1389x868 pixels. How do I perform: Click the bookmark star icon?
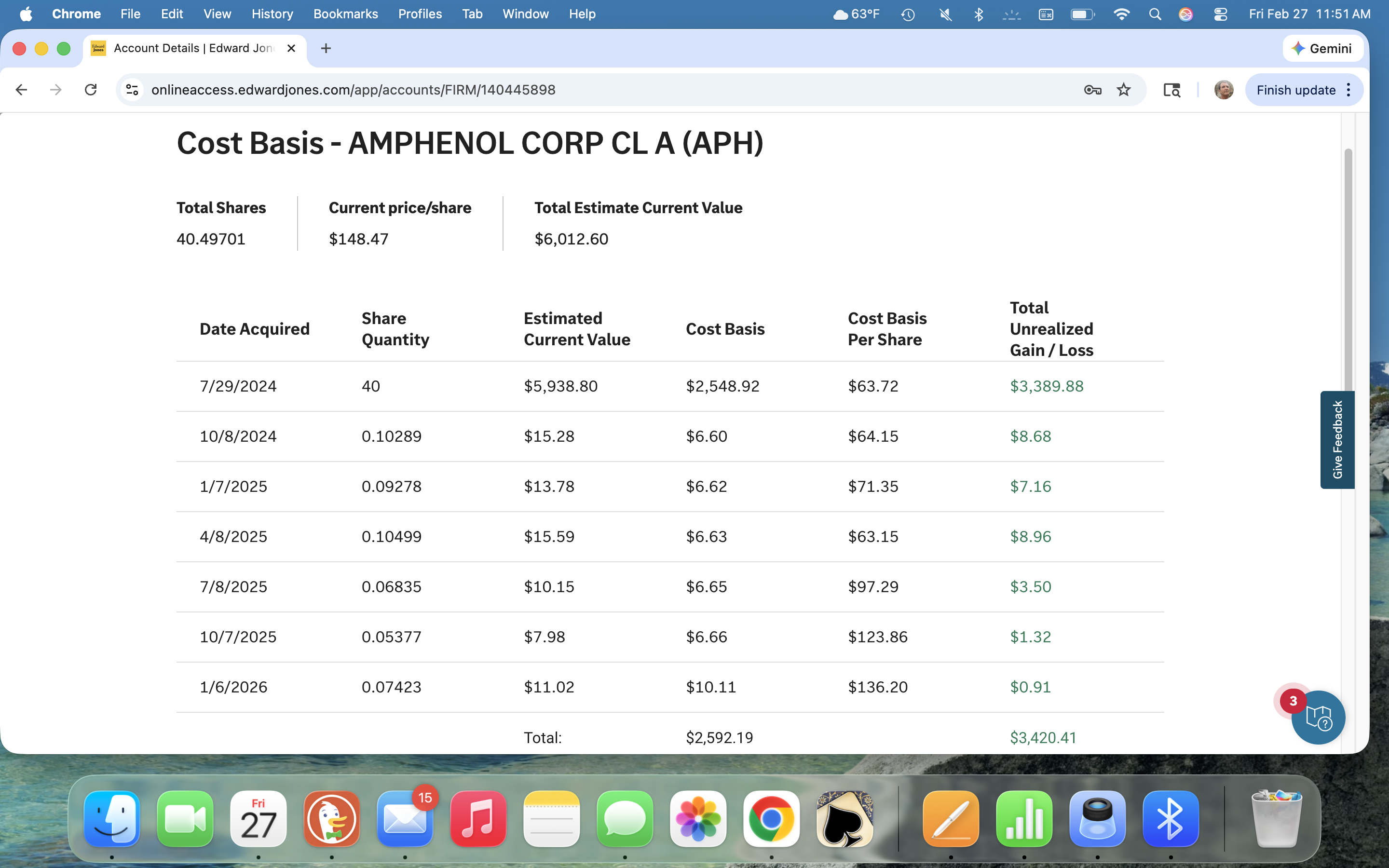click(x=1123, y=90)
